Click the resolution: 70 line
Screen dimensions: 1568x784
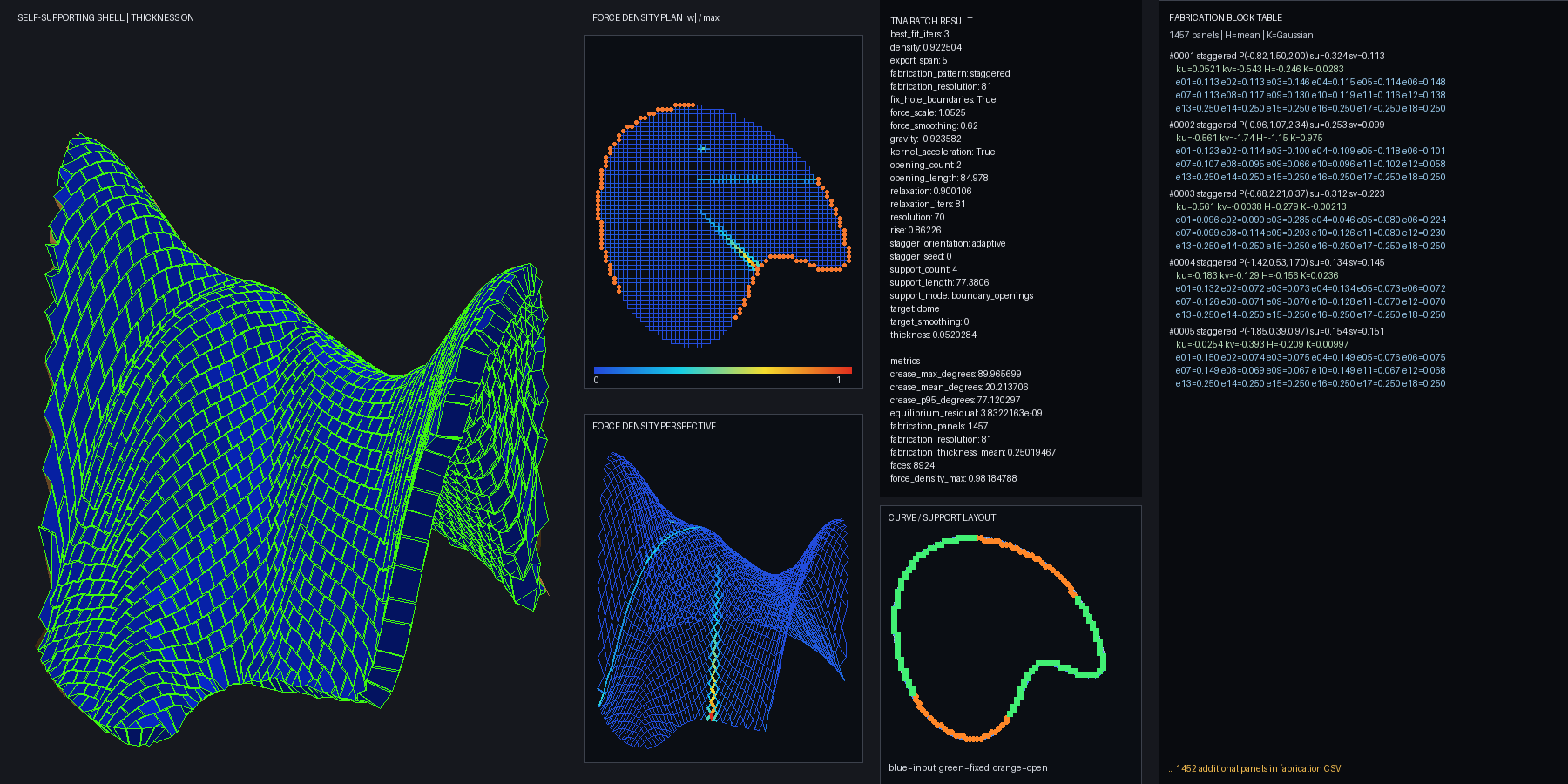tap(917, 217)
